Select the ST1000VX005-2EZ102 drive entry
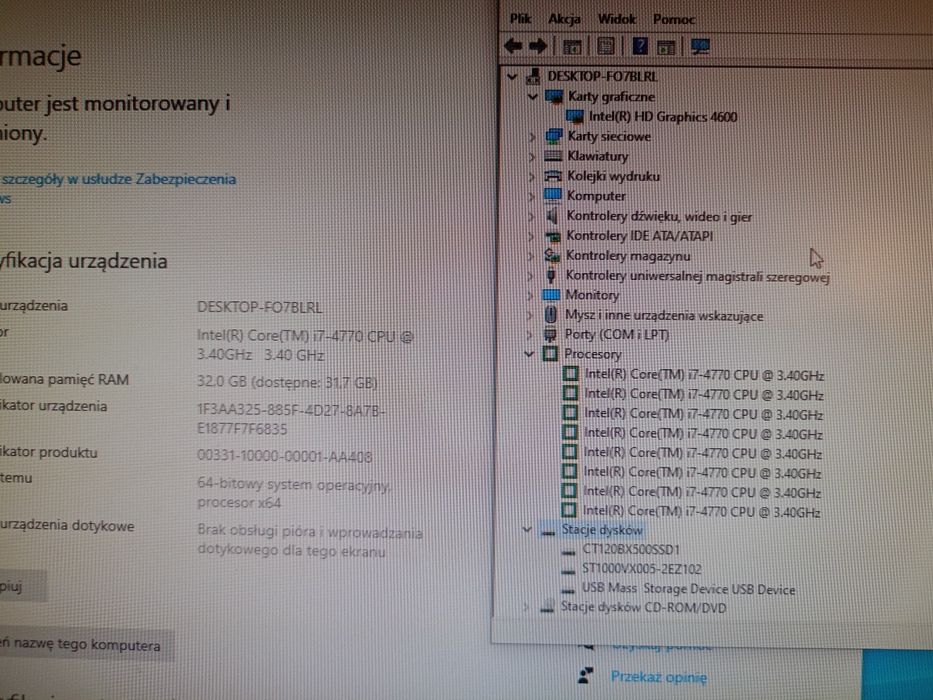The width and height of the screenshot is (933, 700). click(641, 570)
